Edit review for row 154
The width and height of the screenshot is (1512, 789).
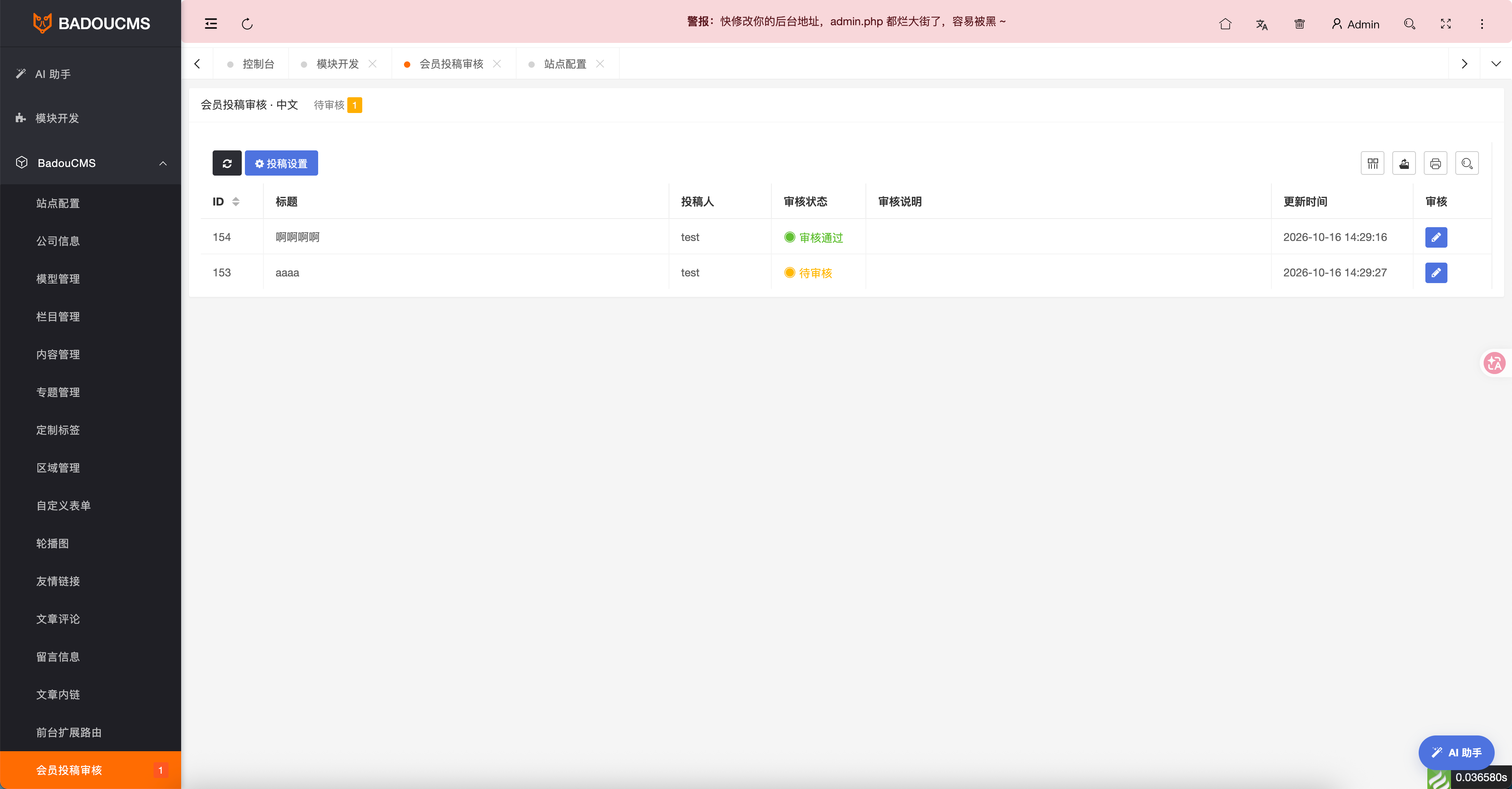pos(1436,237)
